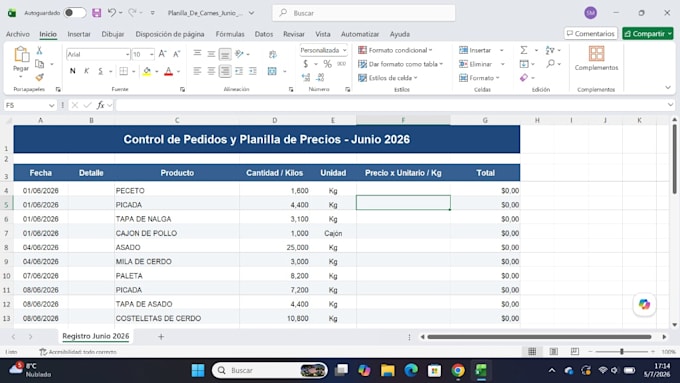The height and width of the screenshot is (383, 680).
Task: Toggle align bottom in Alineación
Action: 225,54
